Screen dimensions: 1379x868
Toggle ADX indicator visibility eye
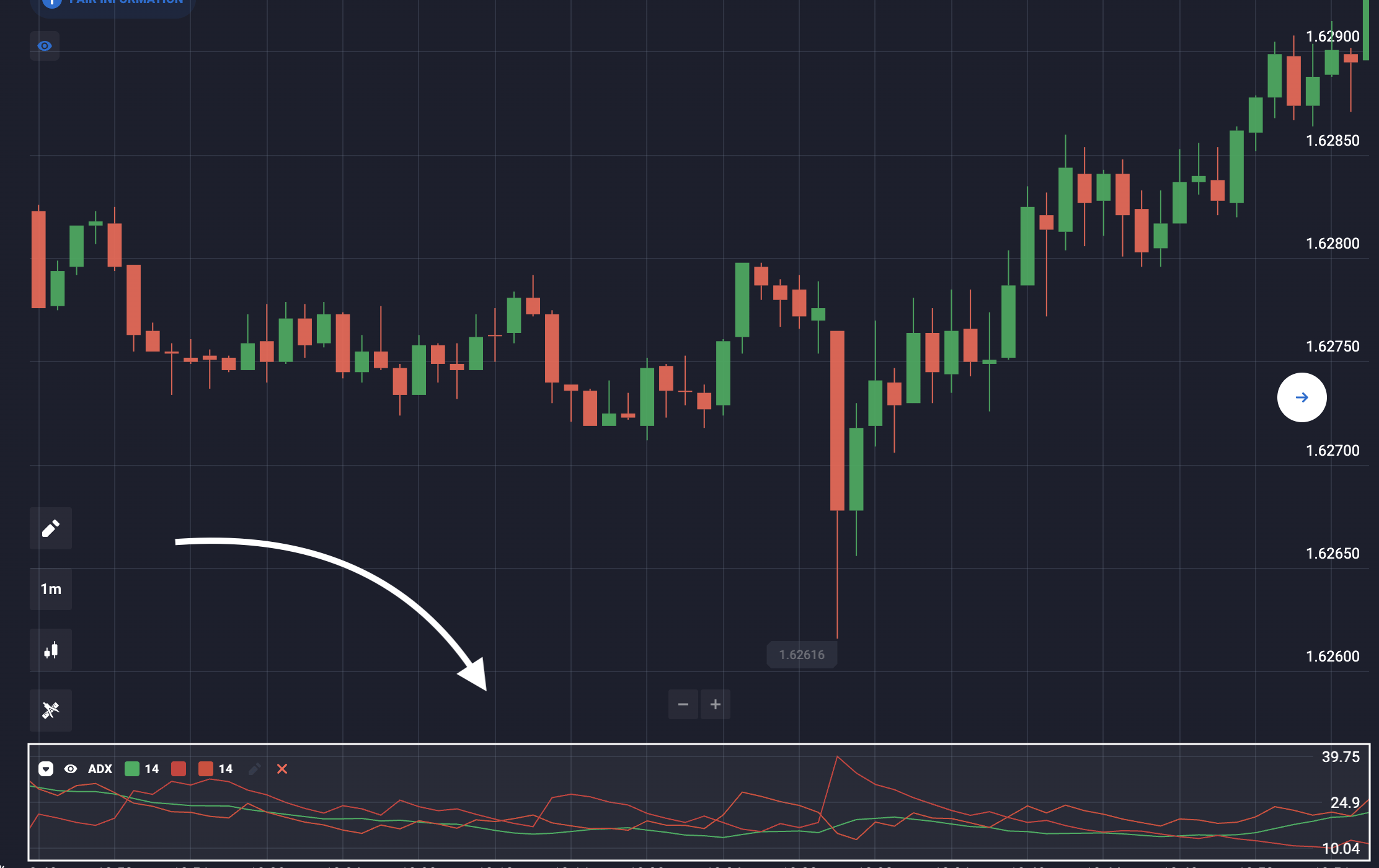tap(71, 769)
